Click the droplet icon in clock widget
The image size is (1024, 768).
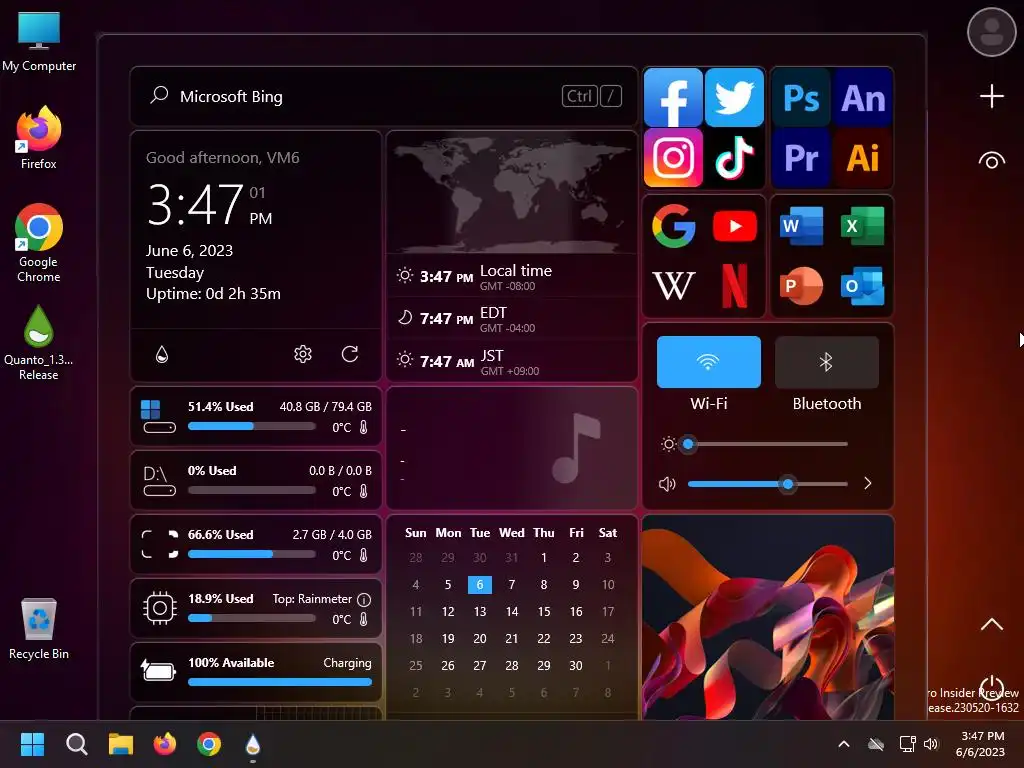(x=162, y=354)
